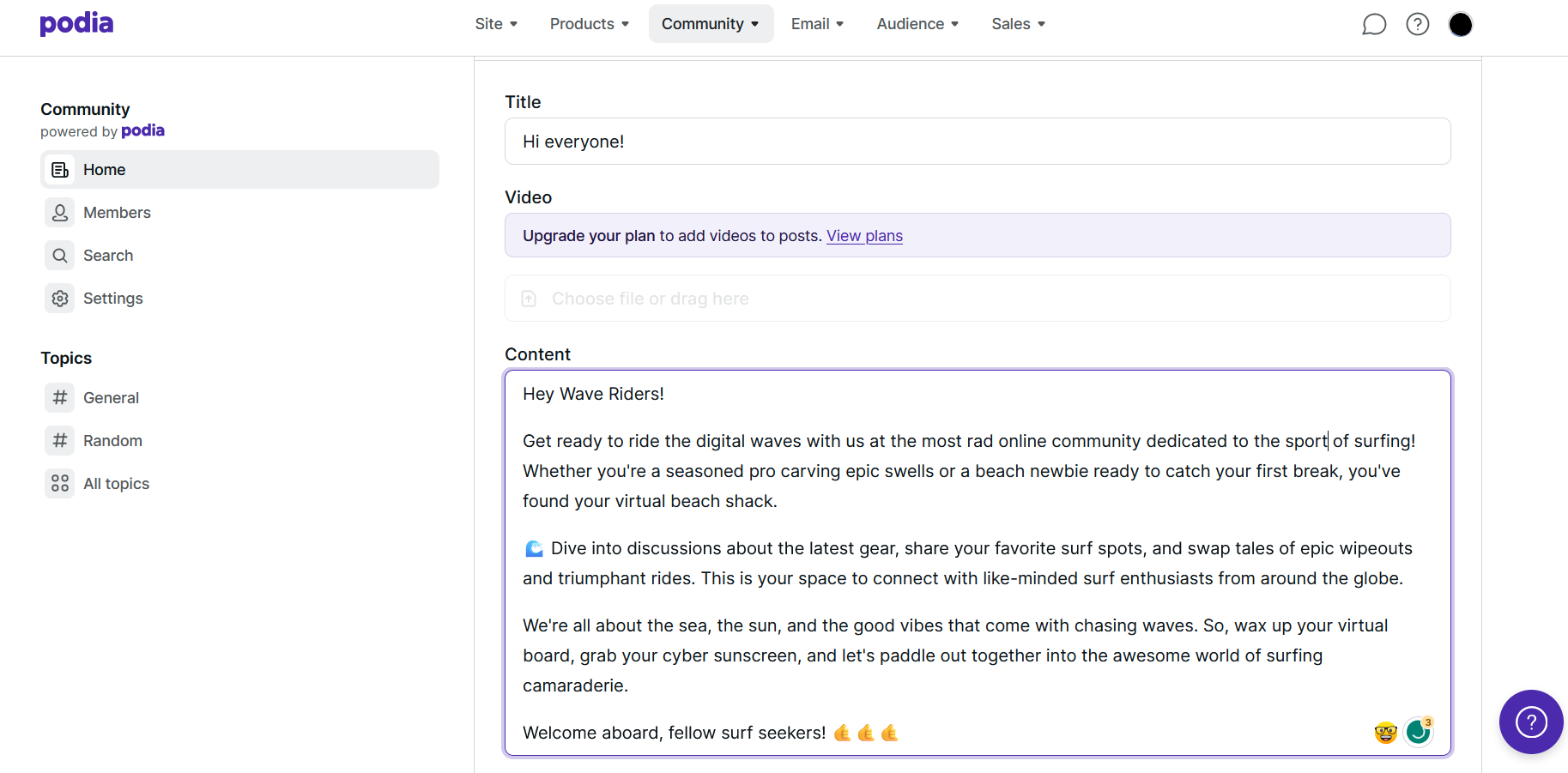
Task: Click the Grammarly icon in content box
Action: [x=1418, y=732]
